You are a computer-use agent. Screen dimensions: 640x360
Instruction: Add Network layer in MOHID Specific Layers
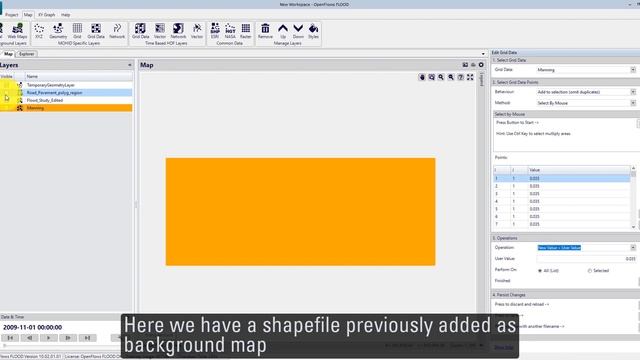coord(117,31)
